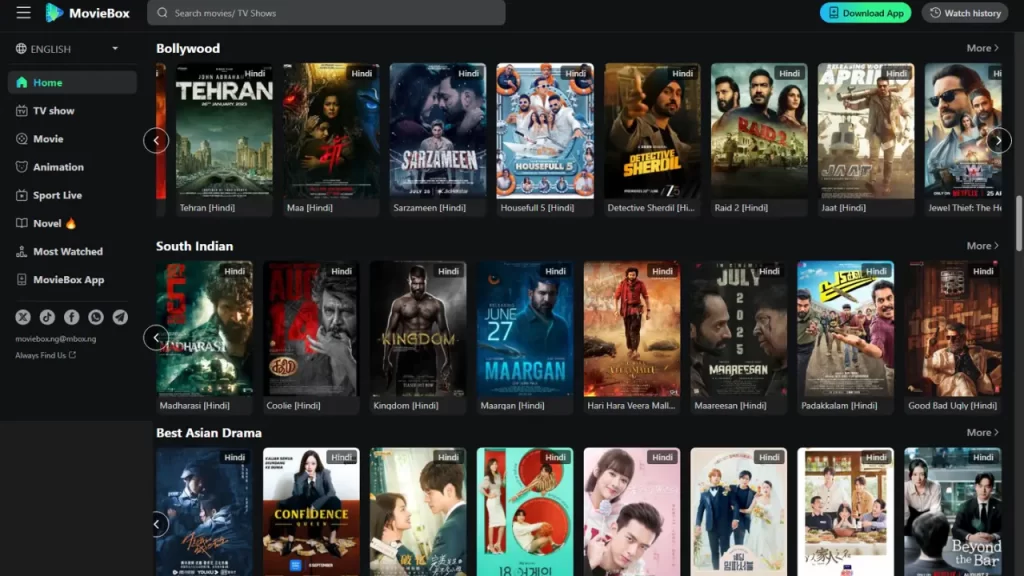The height and width of the screenshot is (576, 1024).
Task: Click the Download App button
Action: 865,12
